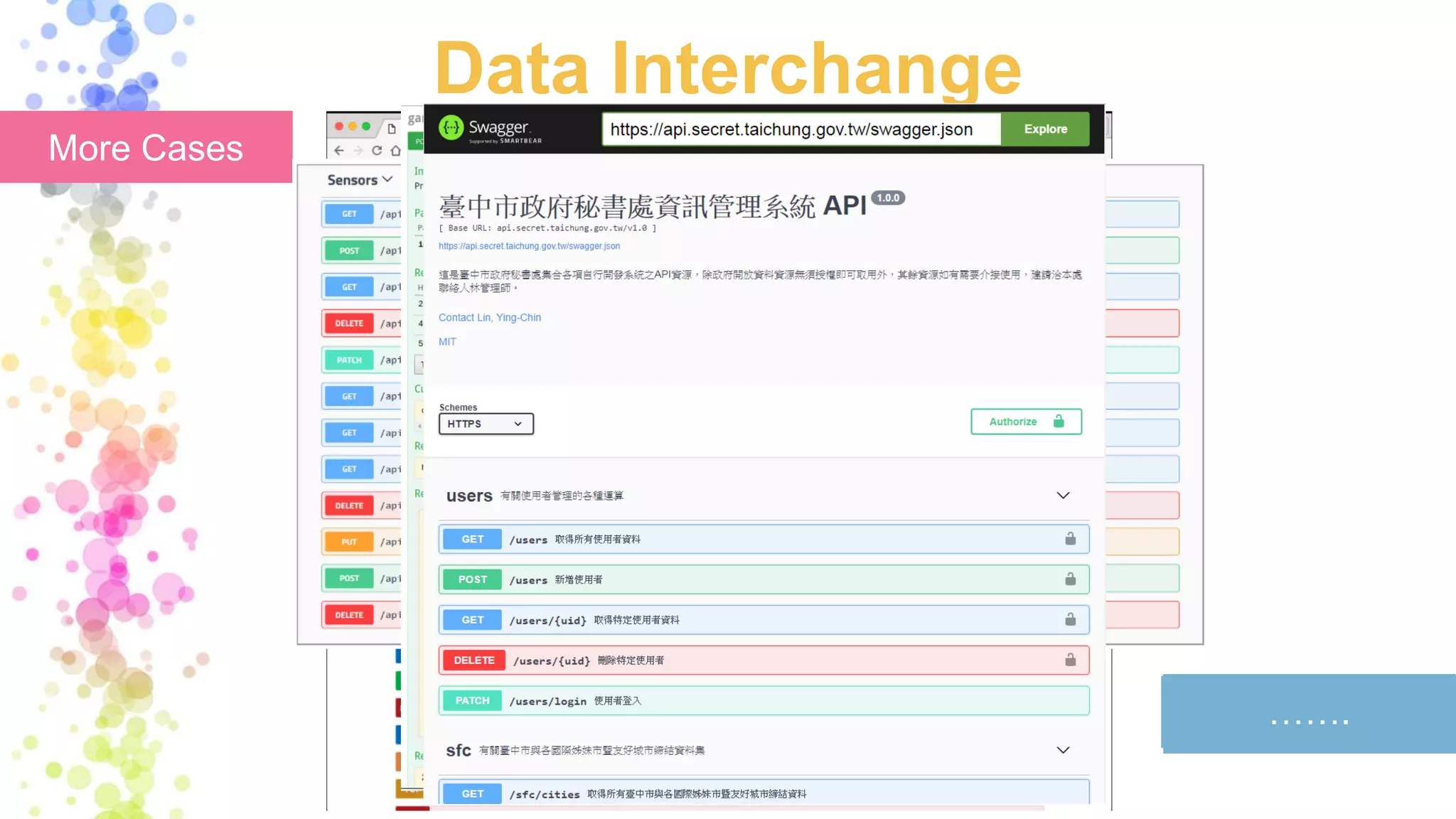Screen dimensions: 1456x819
Task: Click the Explore button
Action: tap(1045, 129)
